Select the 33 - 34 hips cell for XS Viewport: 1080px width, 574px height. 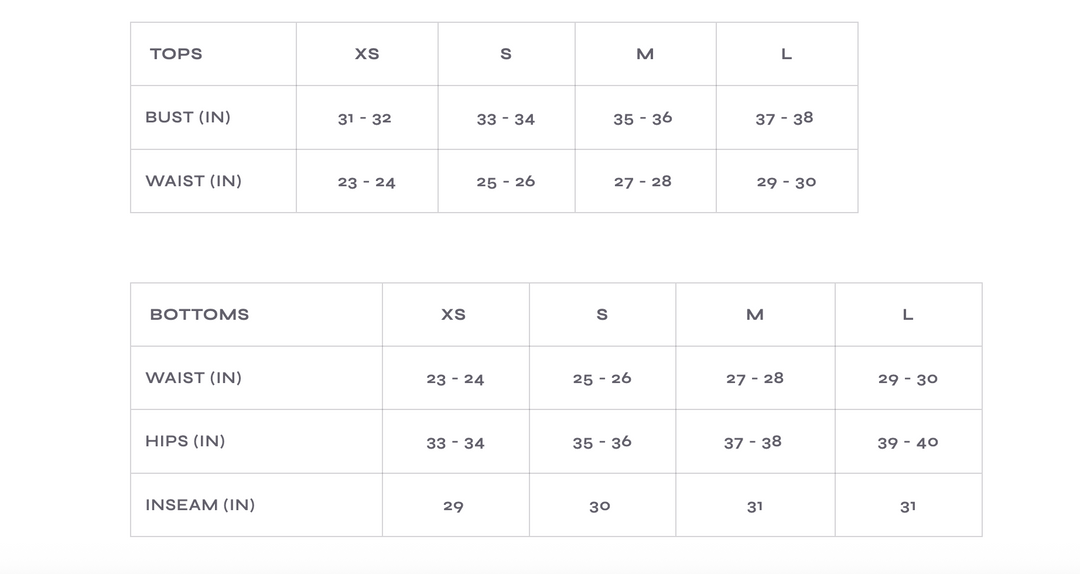click(x=455, y=442)
